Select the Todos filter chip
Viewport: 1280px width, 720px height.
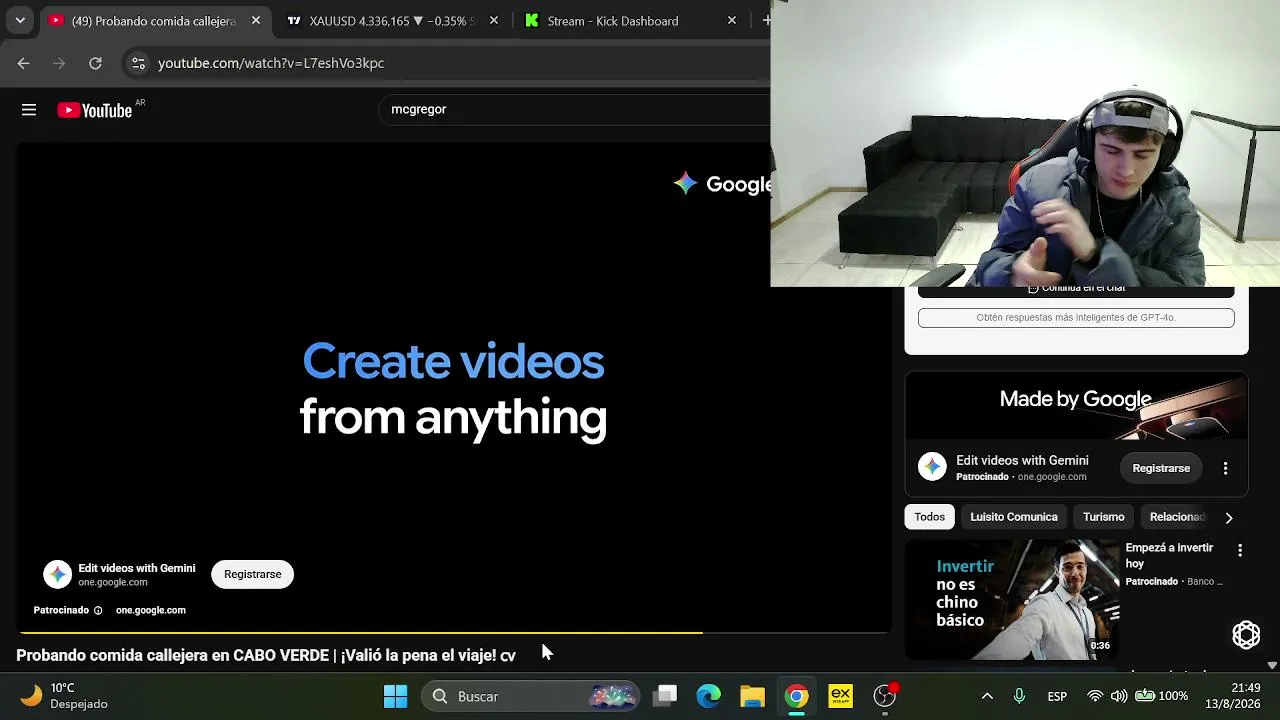coord(929,517)
